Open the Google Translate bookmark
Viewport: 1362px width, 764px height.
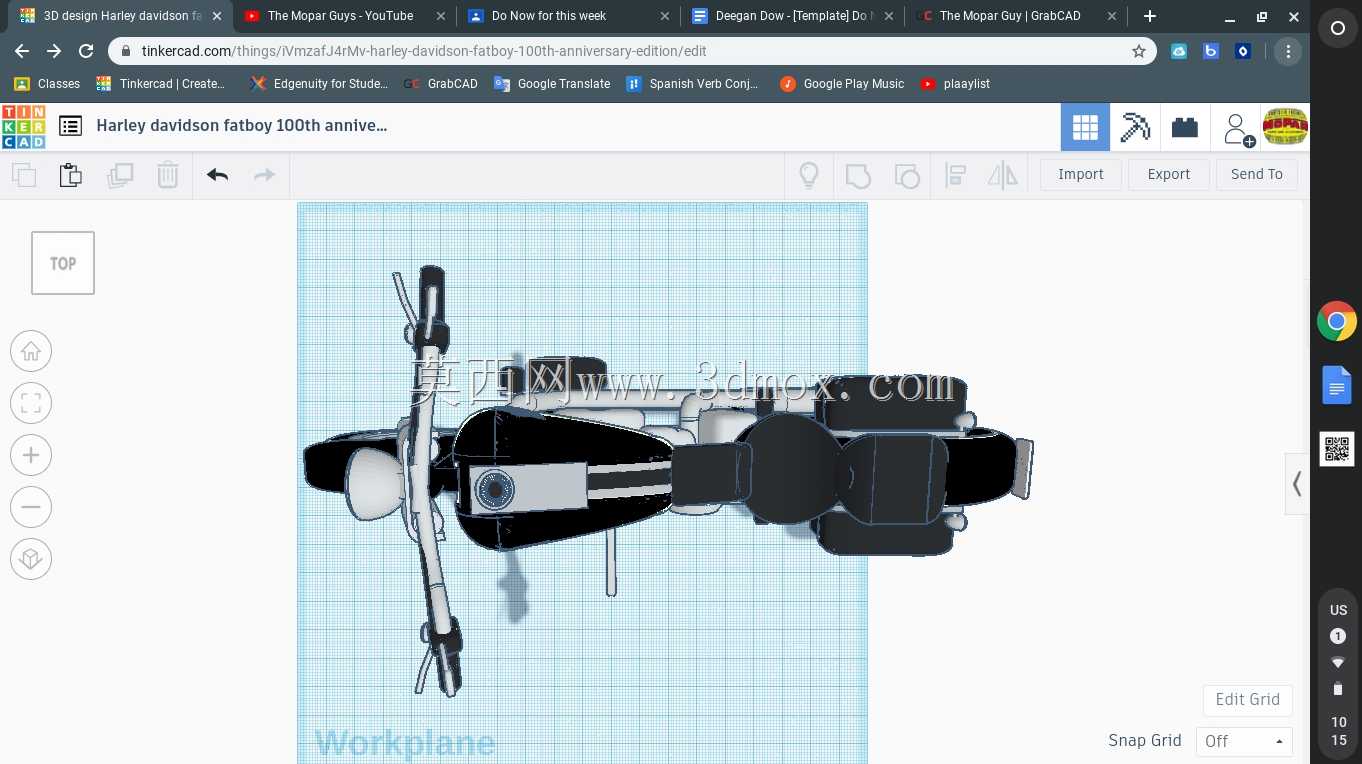(x=552, y=84)
